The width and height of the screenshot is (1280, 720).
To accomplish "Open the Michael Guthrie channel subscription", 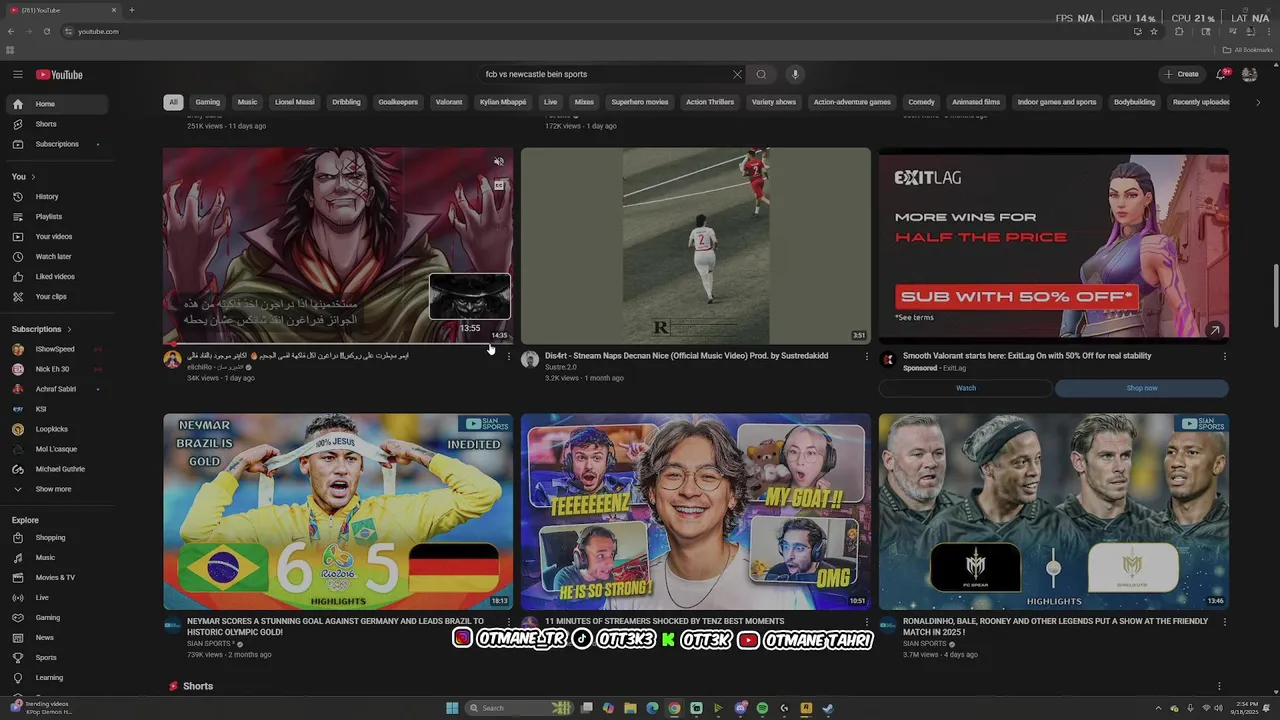I will point(58,469).
